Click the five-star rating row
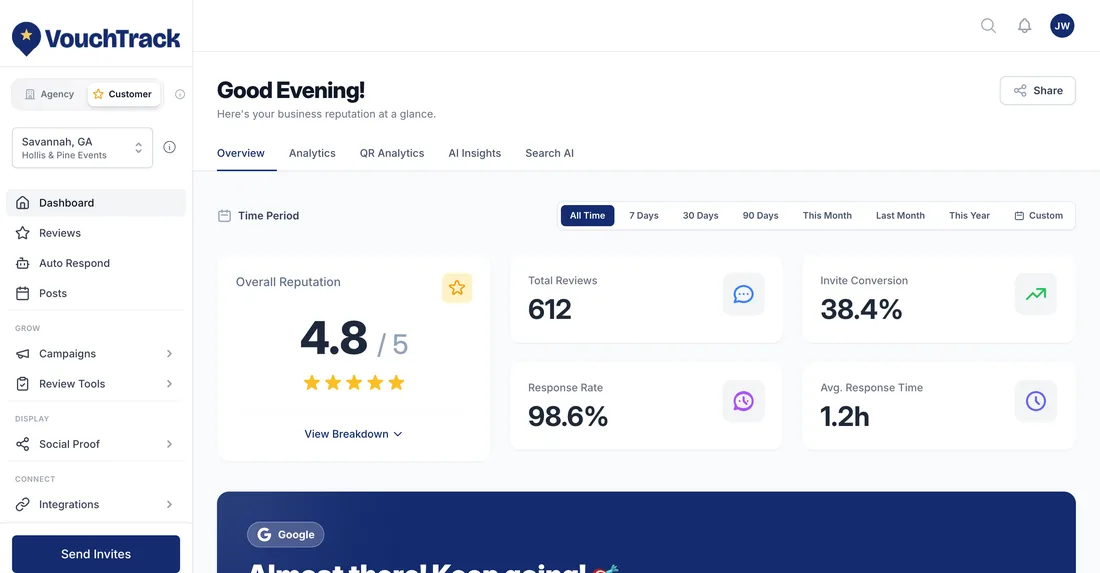The height and width of the screenshot is (573, 1100). point(354,382)
